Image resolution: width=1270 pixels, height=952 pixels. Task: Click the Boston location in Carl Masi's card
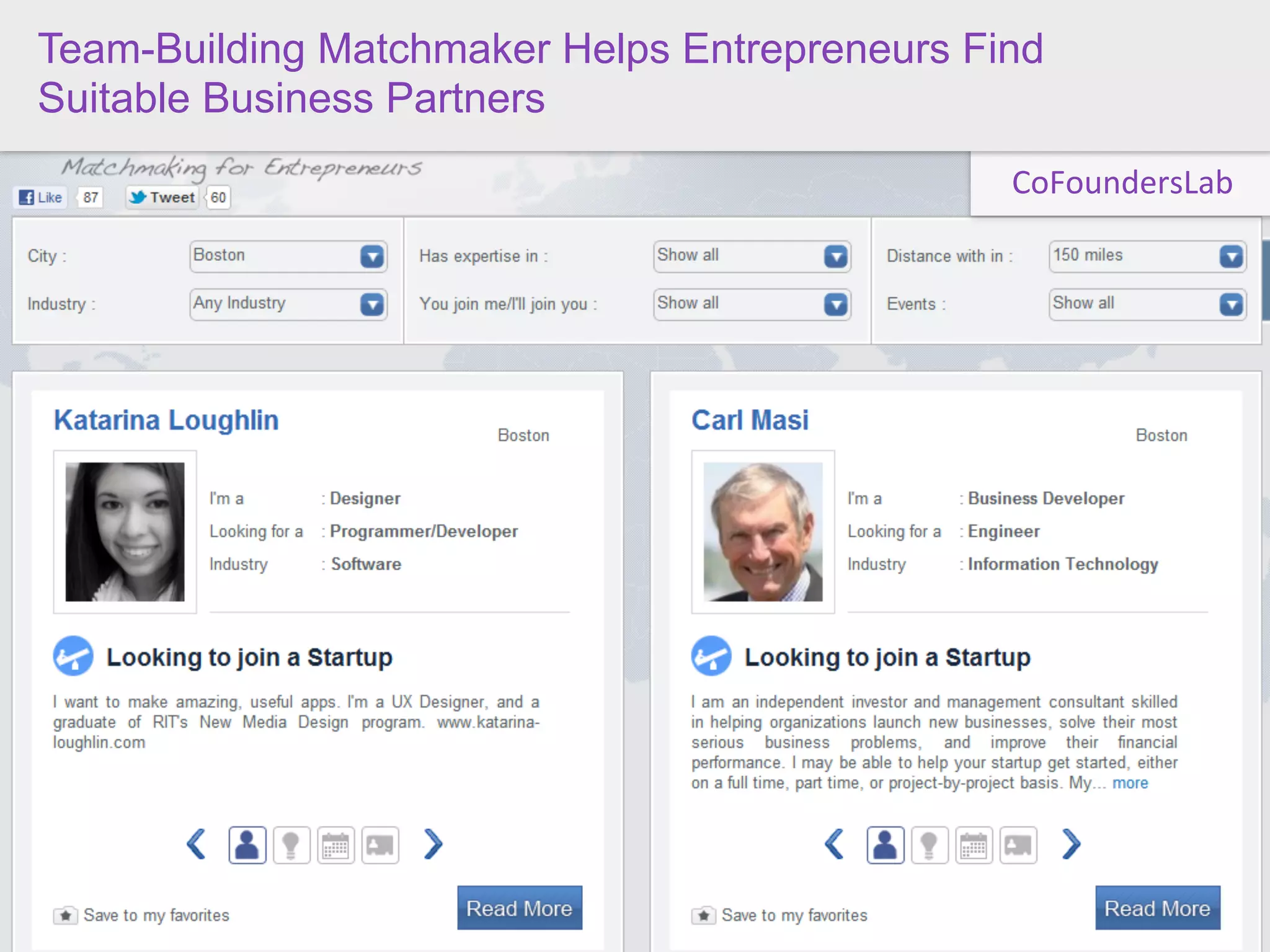click(x=1161, y=436)
